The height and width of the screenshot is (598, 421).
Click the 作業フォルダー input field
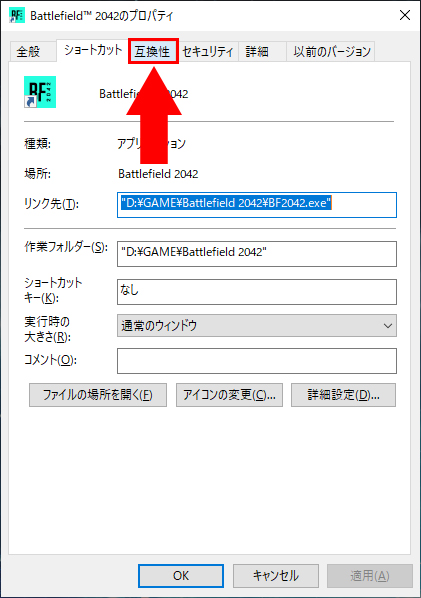coord(257,254)
